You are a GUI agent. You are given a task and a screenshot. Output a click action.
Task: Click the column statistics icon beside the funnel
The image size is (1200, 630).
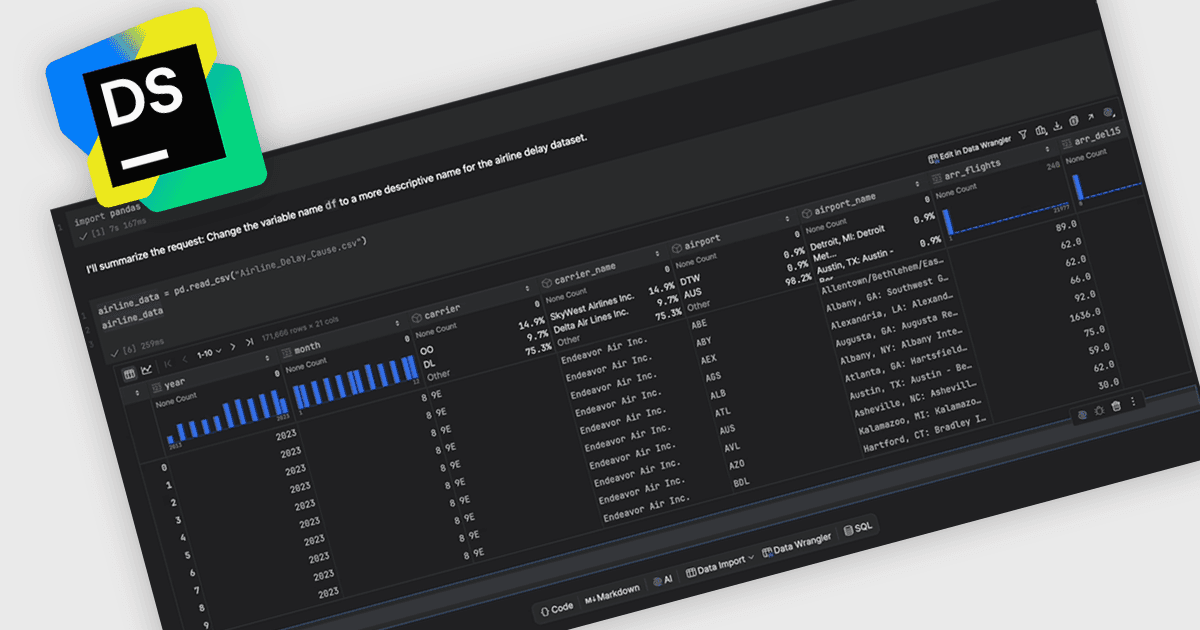tap(1040, 130)
